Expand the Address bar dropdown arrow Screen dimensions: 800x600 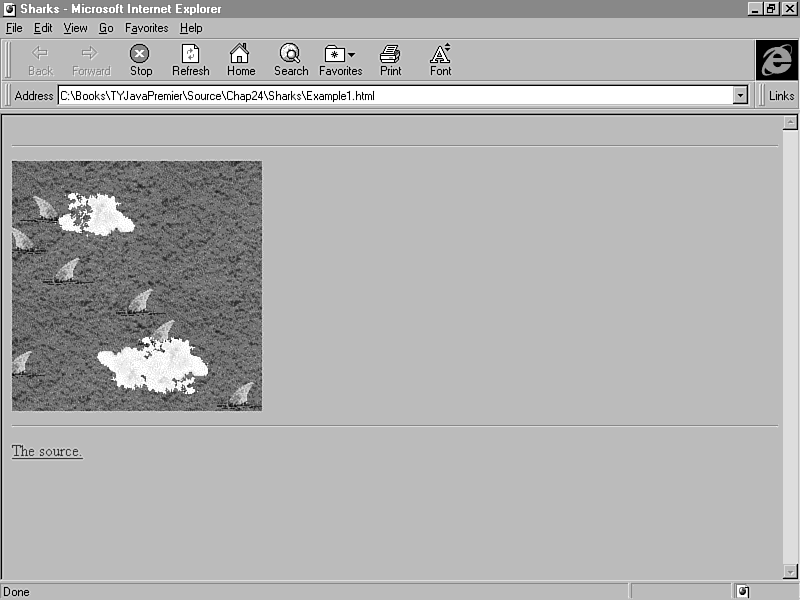click(741, 96)
